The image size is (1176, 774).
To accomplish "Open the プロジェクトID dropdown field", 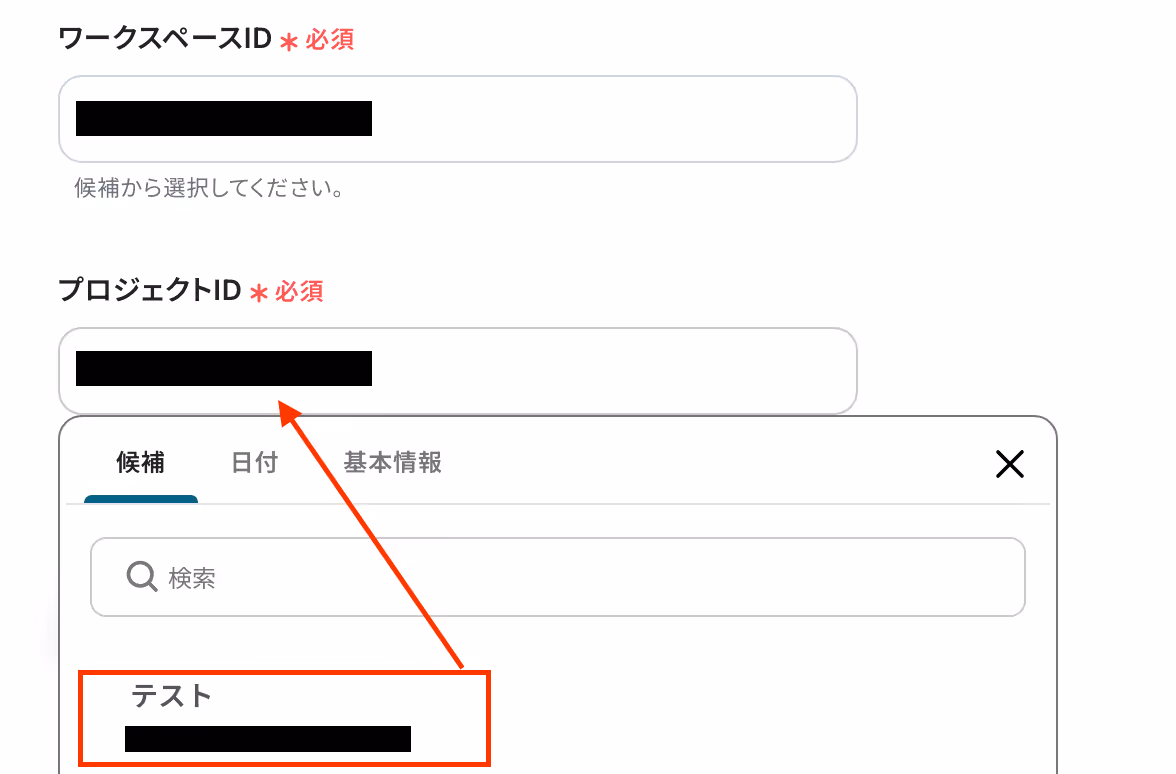I will [458, 370].
